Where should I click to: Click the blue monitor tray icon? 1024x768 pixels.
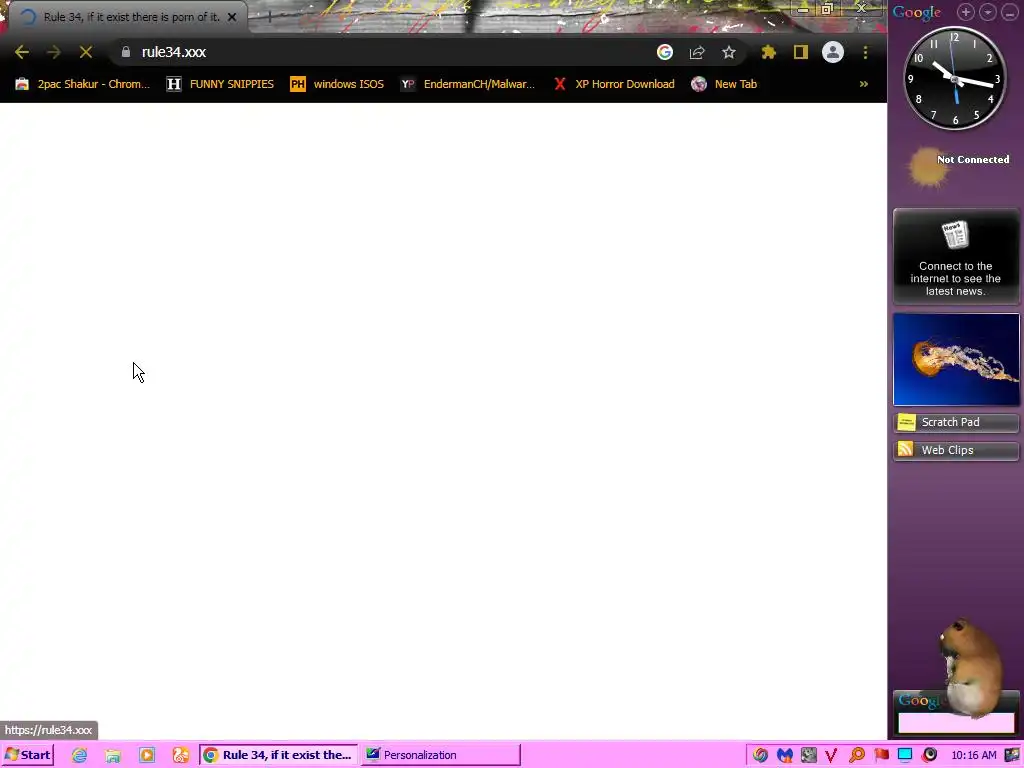905,755
